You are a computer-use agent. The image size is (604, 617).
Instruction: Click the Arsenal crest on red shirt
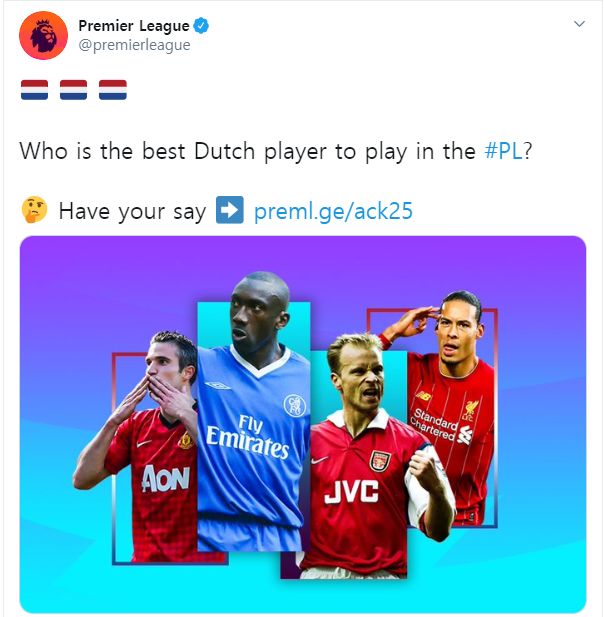[x=380, y=461]
